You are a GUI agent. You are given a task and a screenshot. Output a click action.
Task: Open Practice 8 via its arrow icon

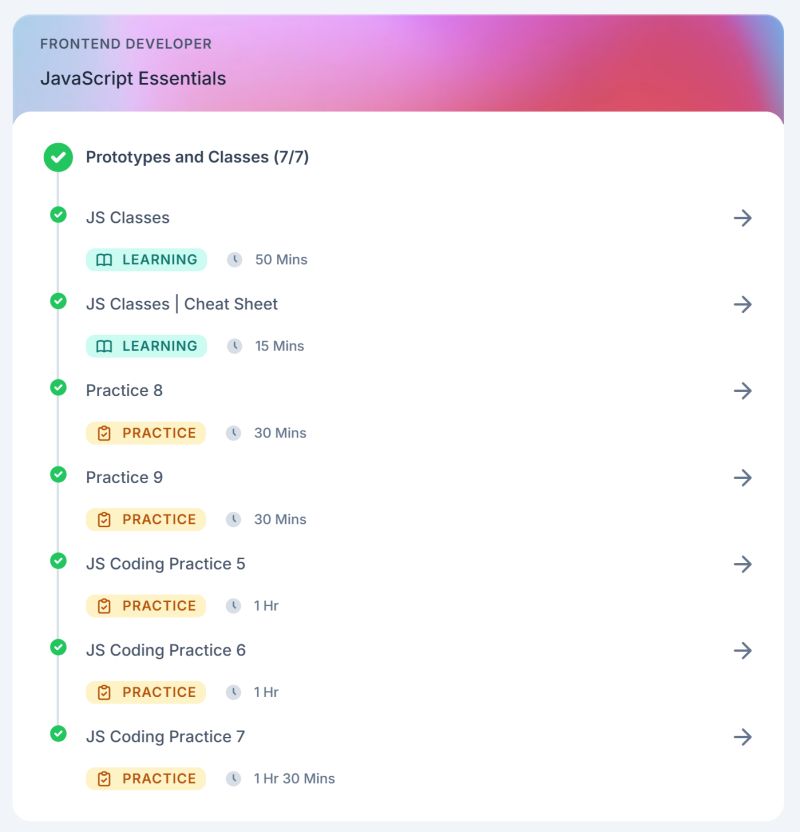(742, 391)
